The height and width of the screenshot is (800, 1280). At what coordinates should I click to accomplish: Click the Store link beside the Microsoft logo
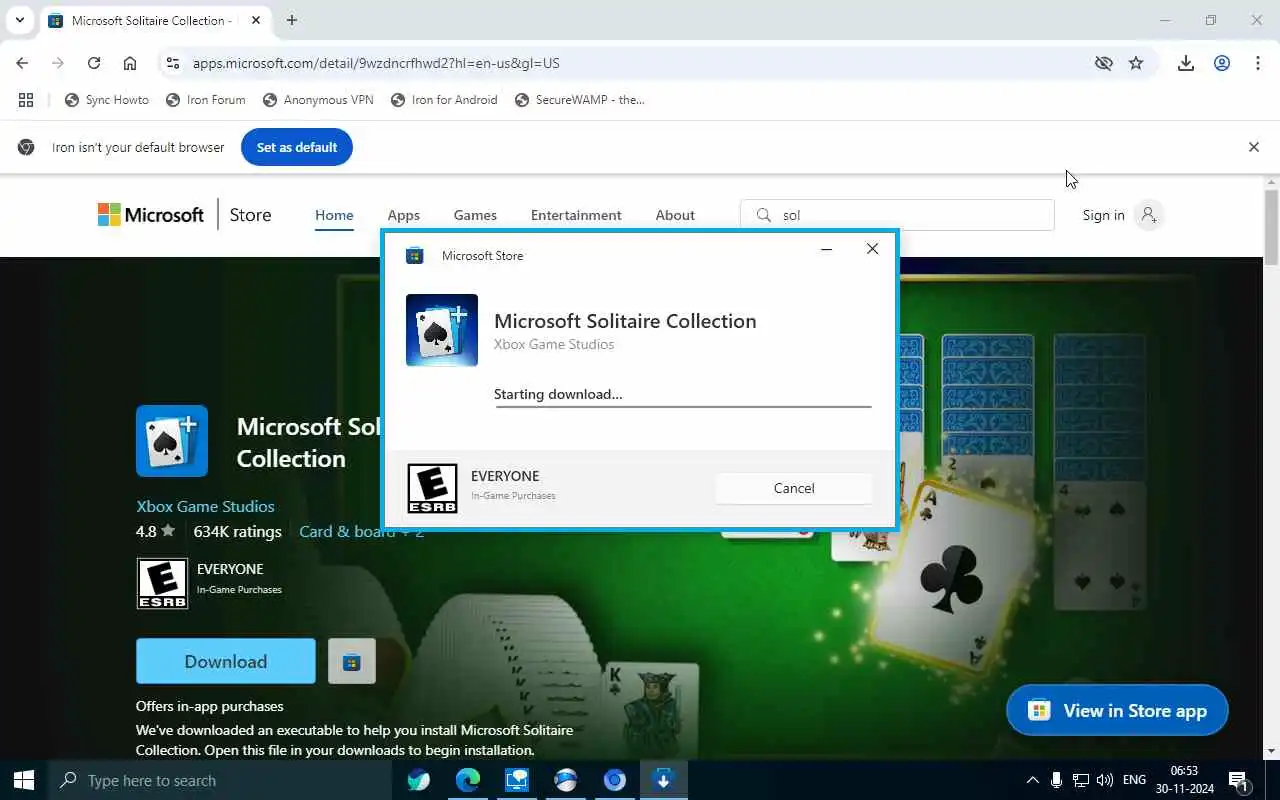point(250,215)
